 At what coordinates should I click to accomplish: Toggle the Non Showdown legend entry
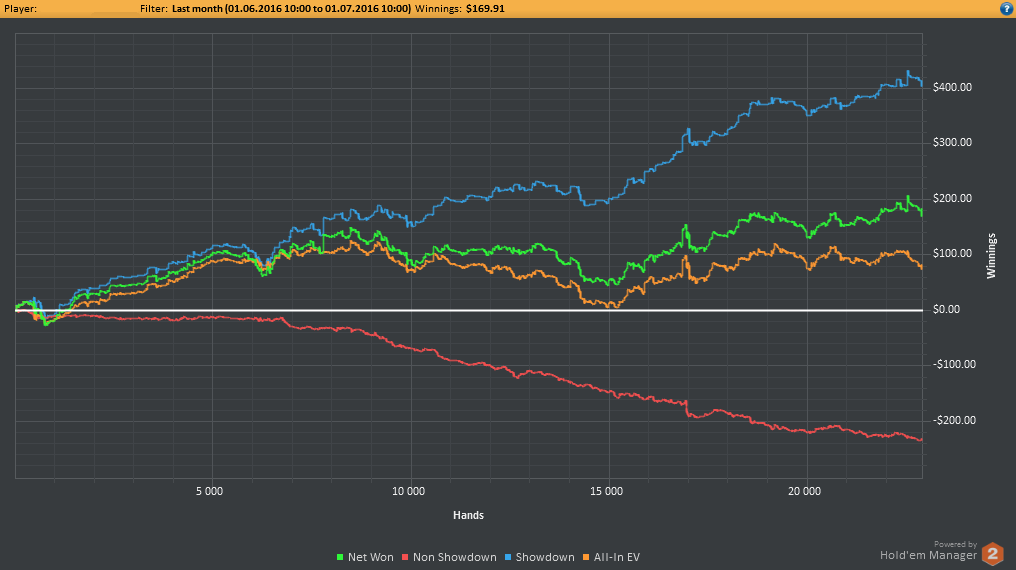tap(449, 557)
